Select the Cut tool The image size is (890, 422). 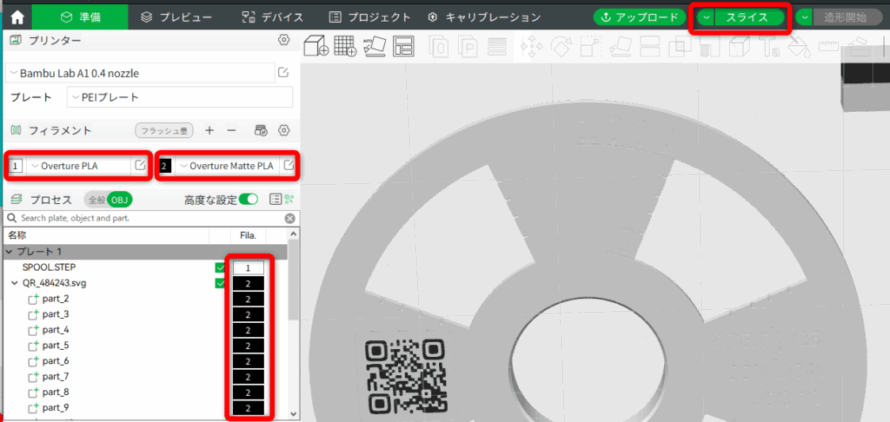point(649,46)
